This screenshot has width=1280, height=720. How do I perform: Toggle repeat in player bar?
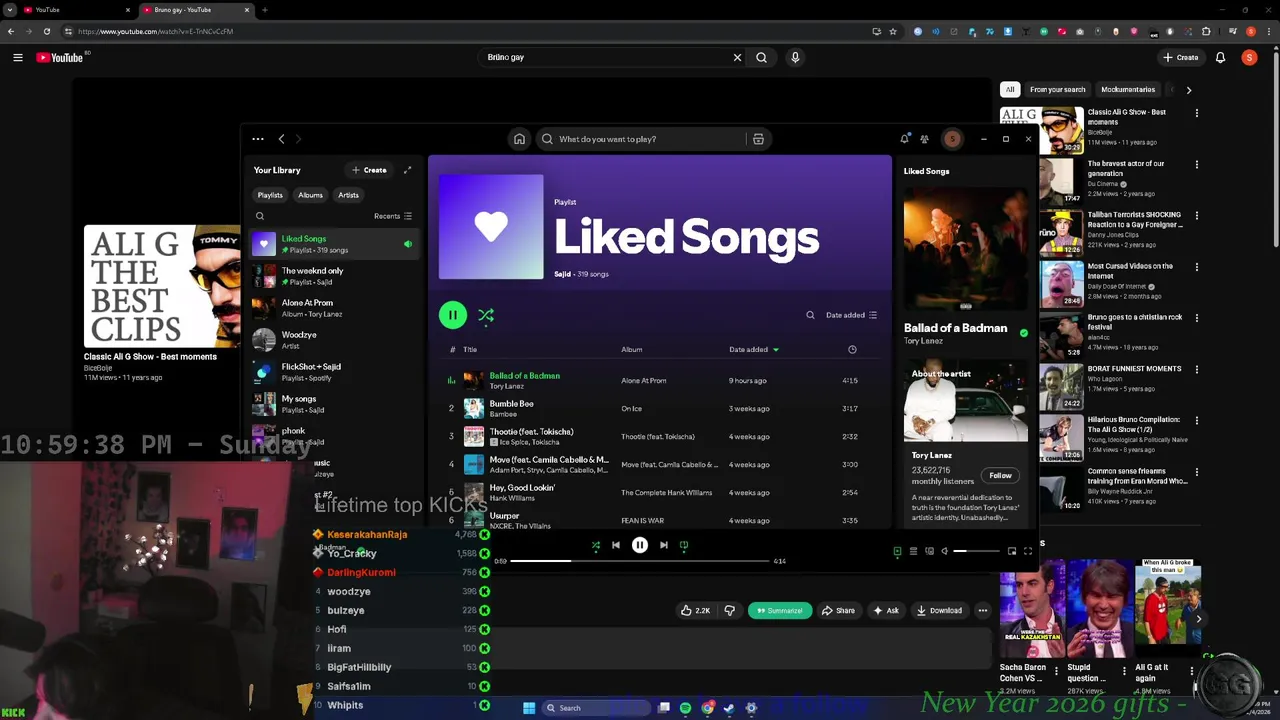(684, 545)
